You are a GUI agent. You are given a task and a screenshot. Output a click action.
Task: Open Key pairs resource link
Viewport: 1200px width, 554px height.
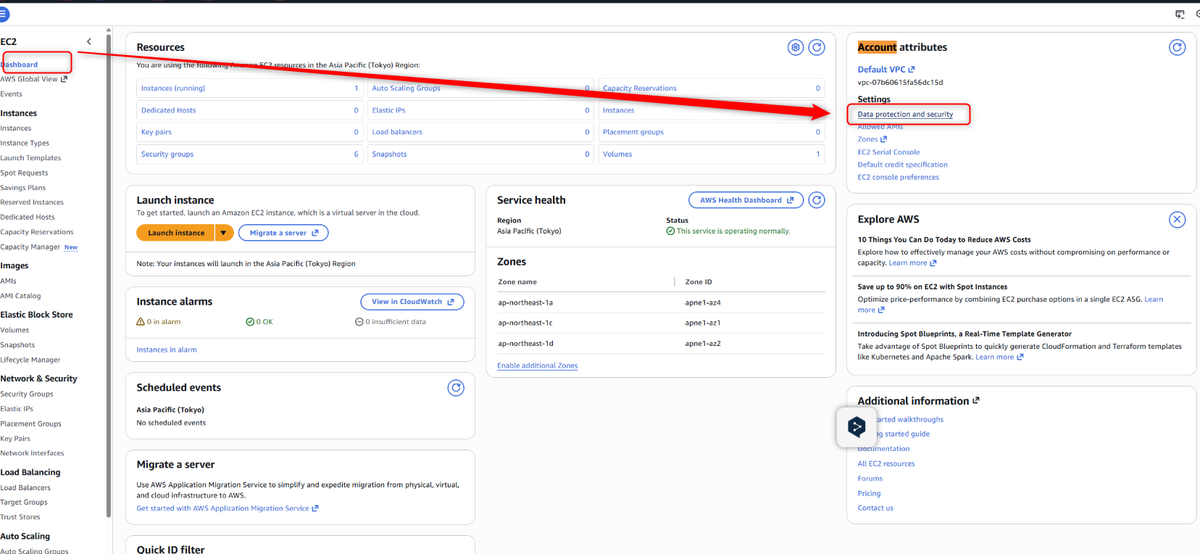[156, 132]
